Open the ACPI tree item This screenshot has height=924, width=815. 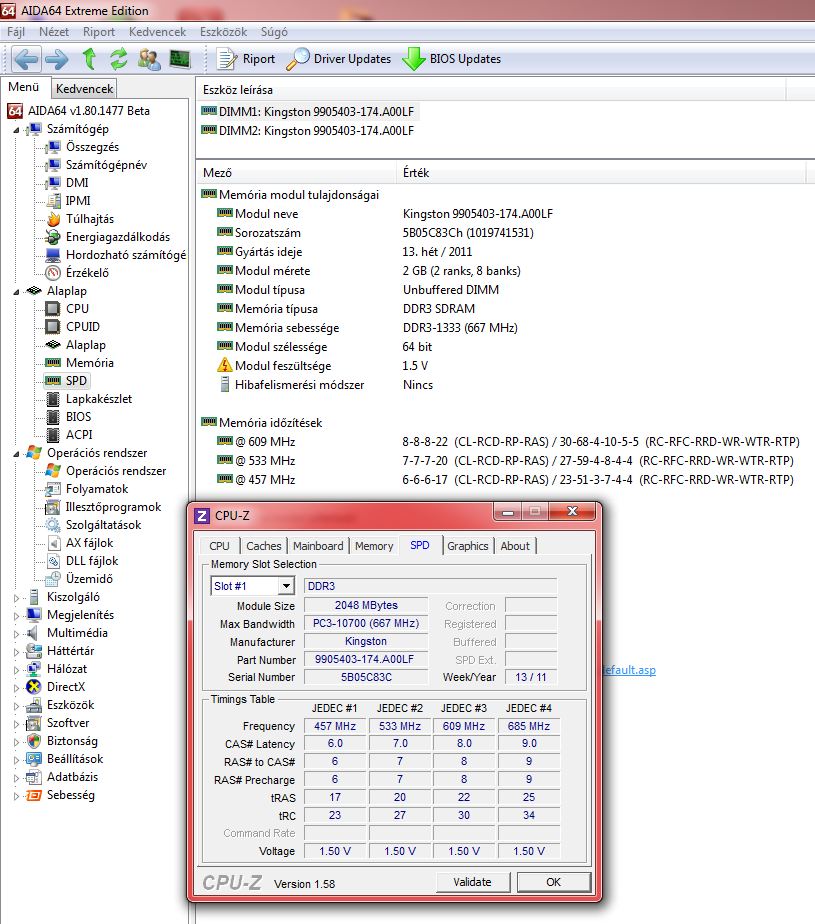[x=79, y=434]
